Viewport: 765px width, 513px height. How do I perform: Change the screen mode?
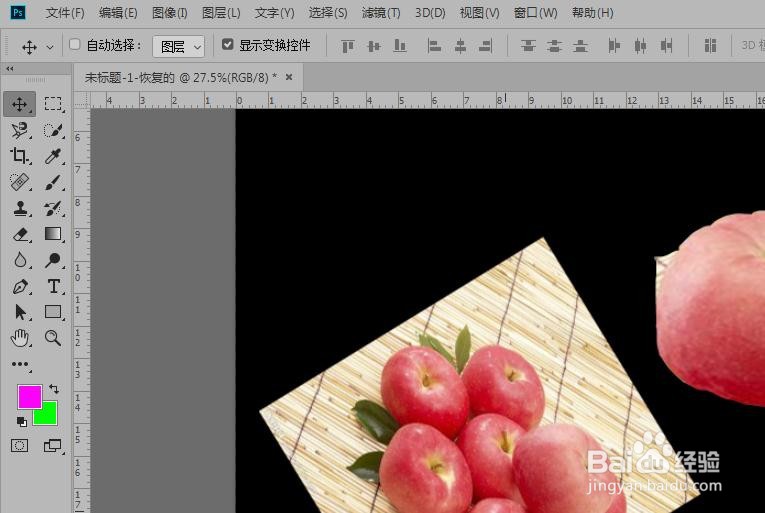pyautogui.click(x=52, y=445)
